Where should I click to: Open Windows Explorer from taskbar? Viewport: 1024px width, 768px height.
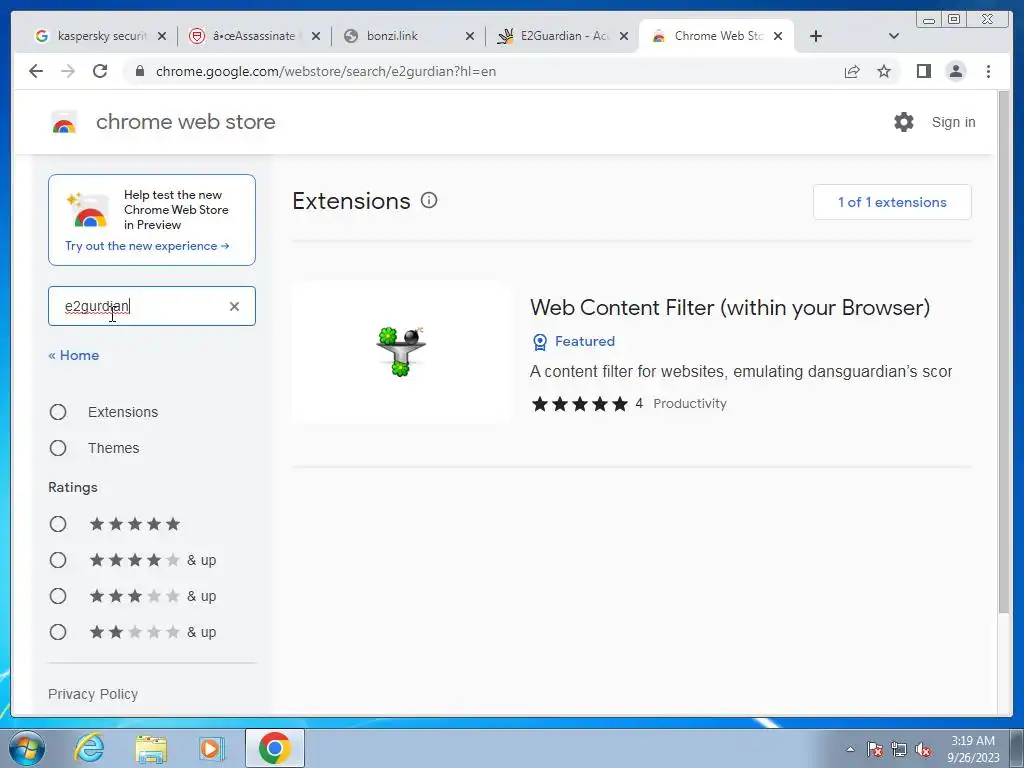coord(151,748)
